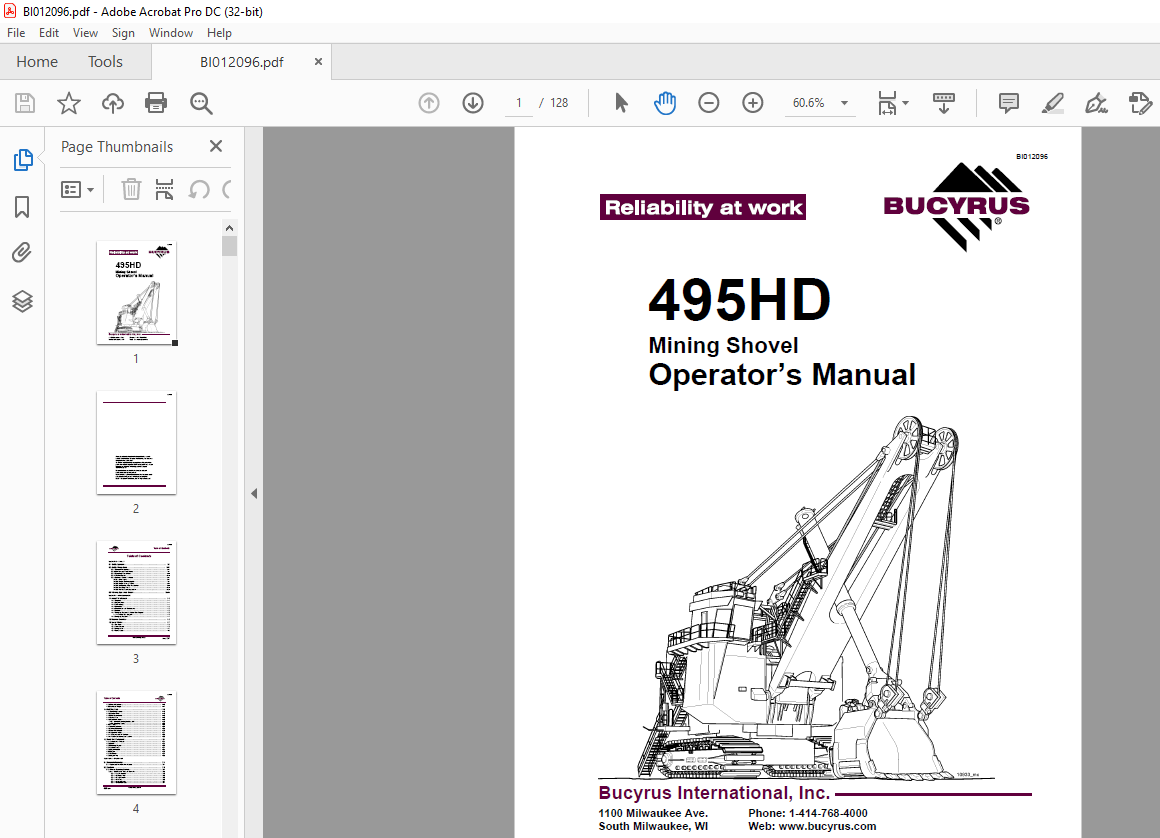Click the thumbnail panel scrollbar handle
This screenshot has height=838, width=1160.
229,246
